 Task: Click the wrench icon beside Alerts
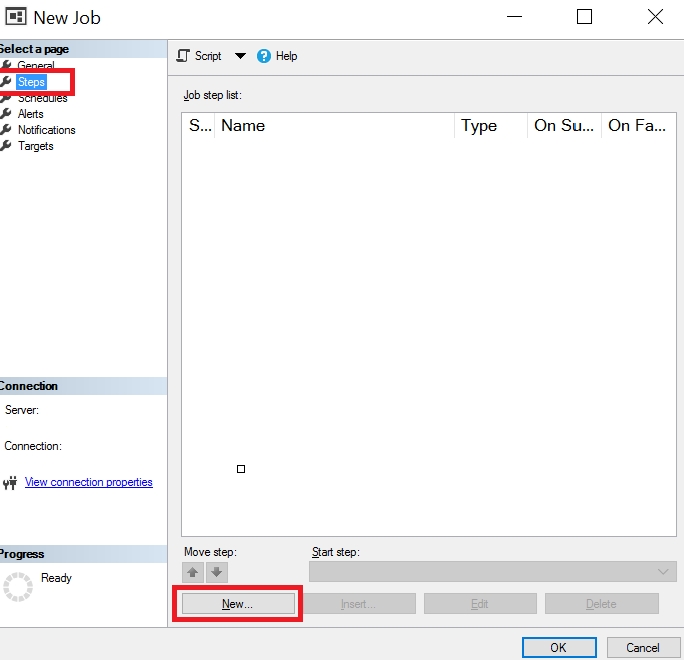[x=6, y=114]
